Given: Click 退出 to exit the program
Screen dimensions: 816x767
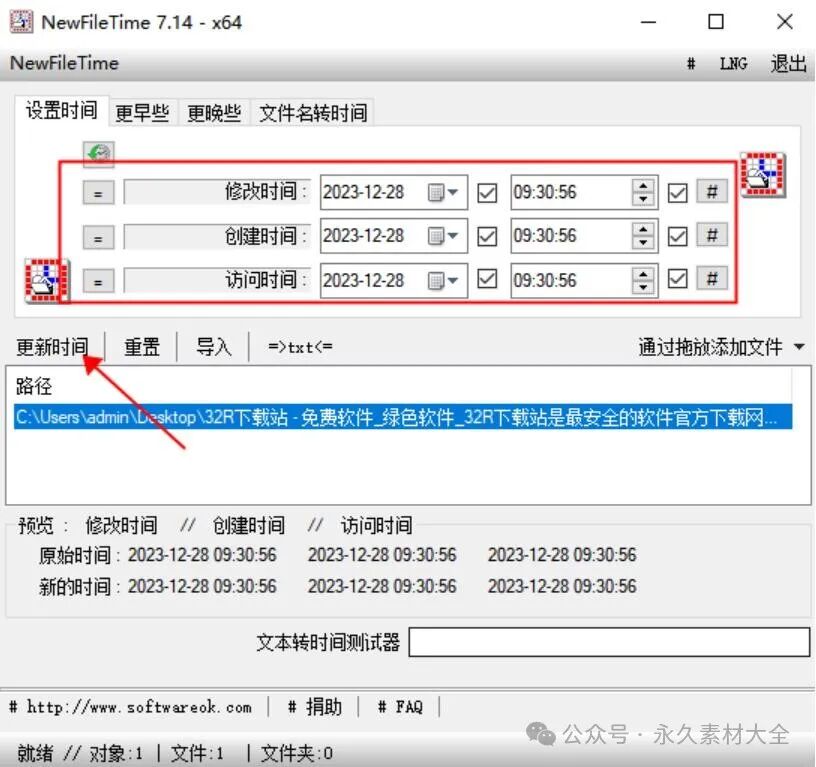Looking at the screenshot, I should point(789,63).
